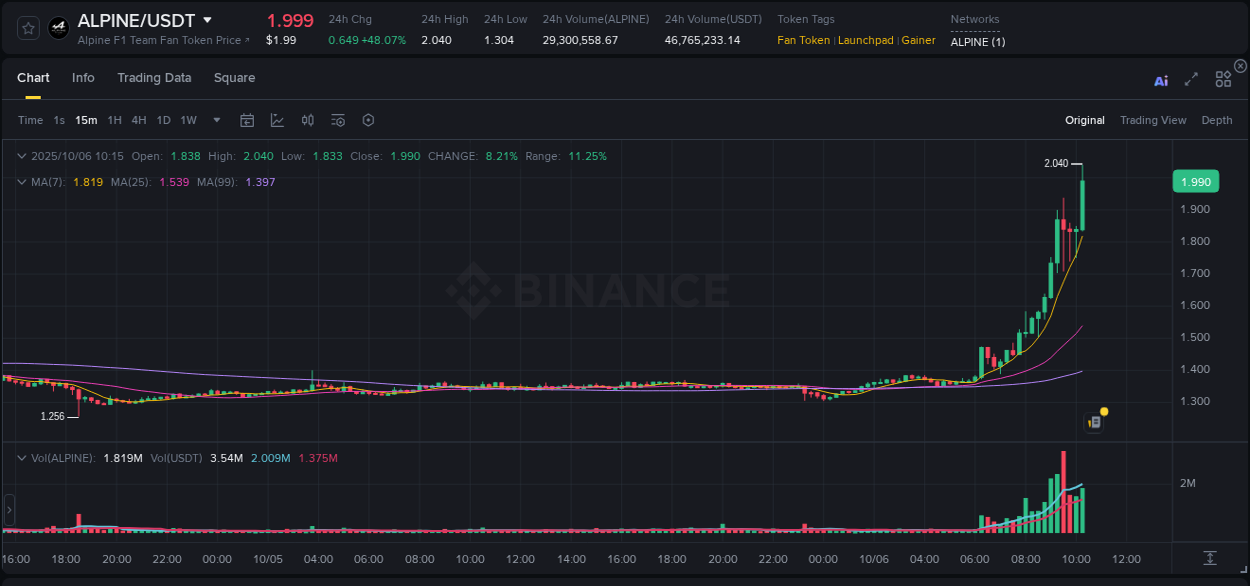
Task: Visit the Alpine F1 Team Fan Token Price link
Action: click(160, 41)
